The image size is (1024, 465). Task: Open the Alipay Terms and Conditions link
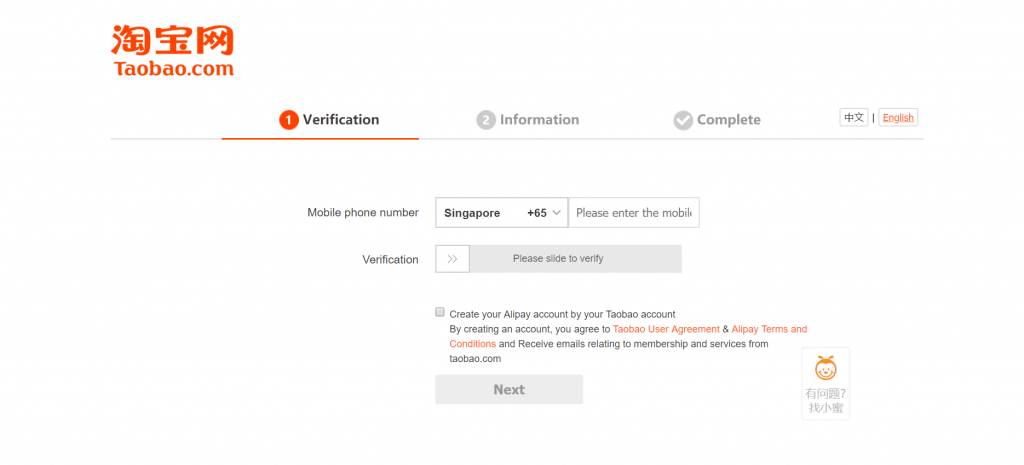(628, 336)
